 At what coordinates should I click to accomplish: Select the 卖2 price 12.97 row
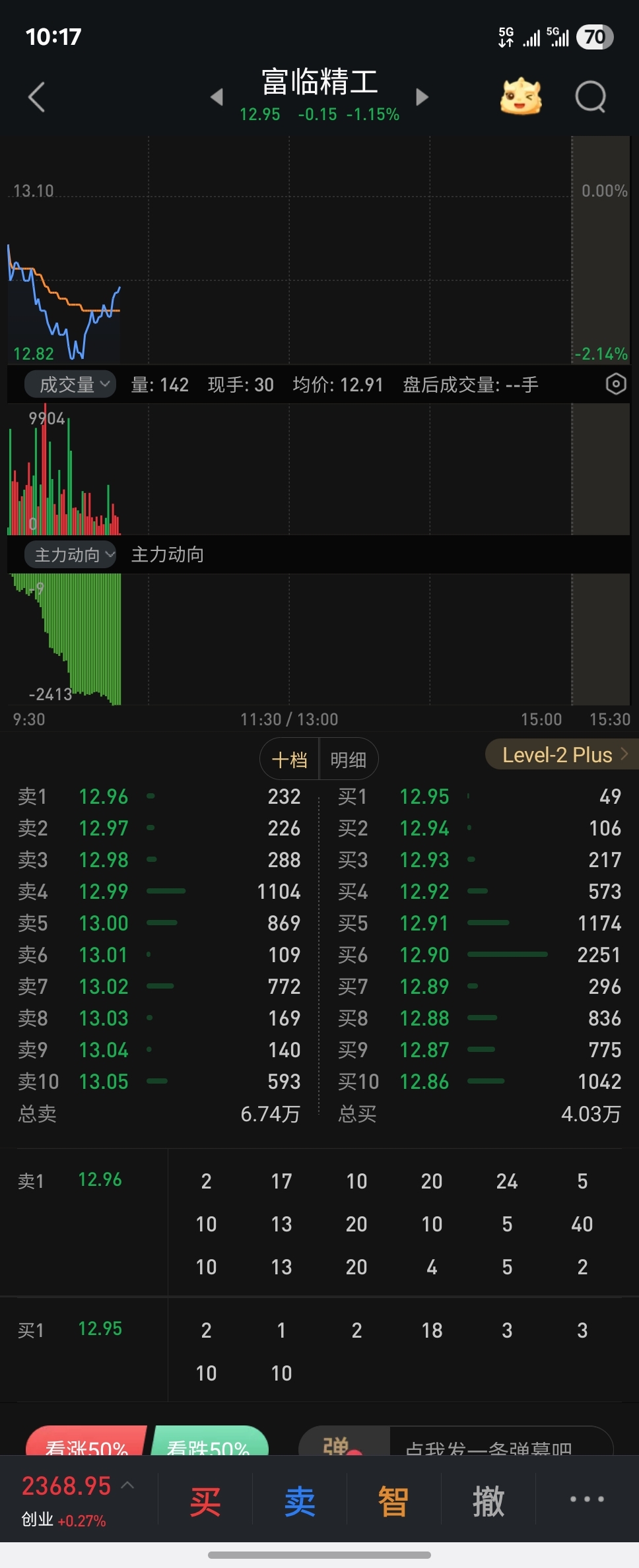point(159,828)
